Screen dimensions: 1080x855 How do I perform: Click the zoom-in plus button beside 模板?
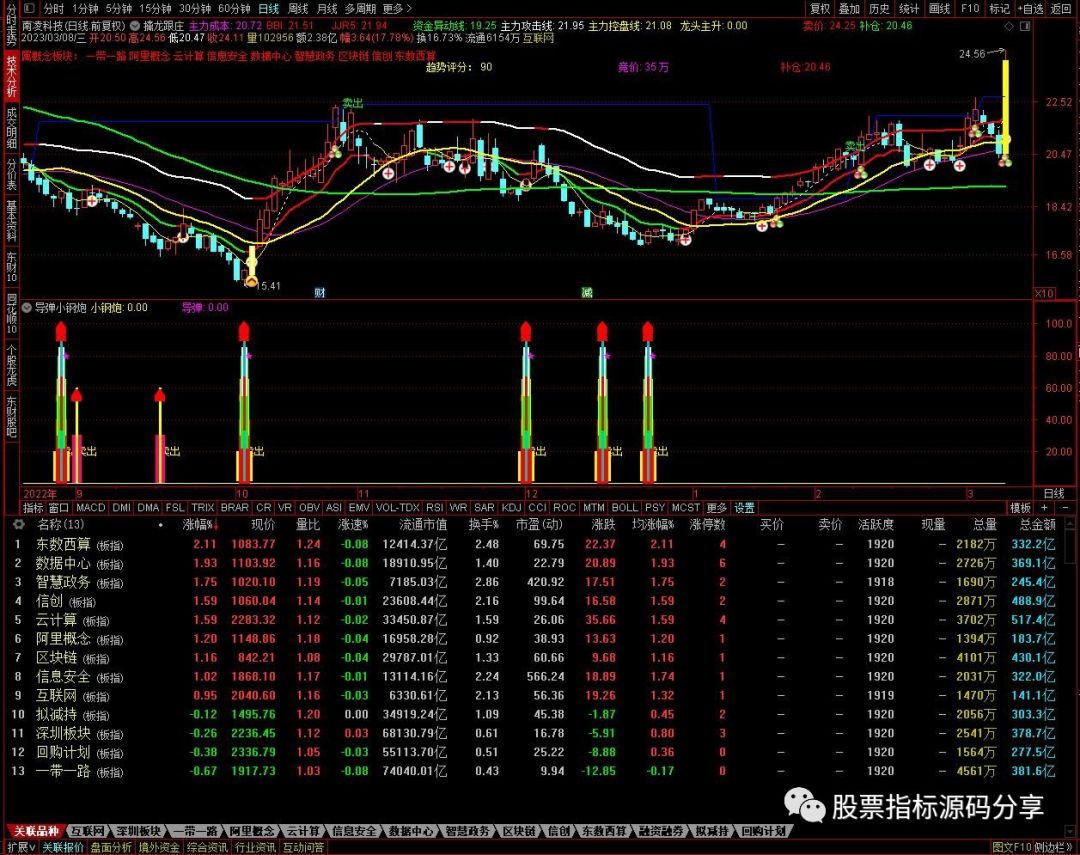tap(1044, 508)
